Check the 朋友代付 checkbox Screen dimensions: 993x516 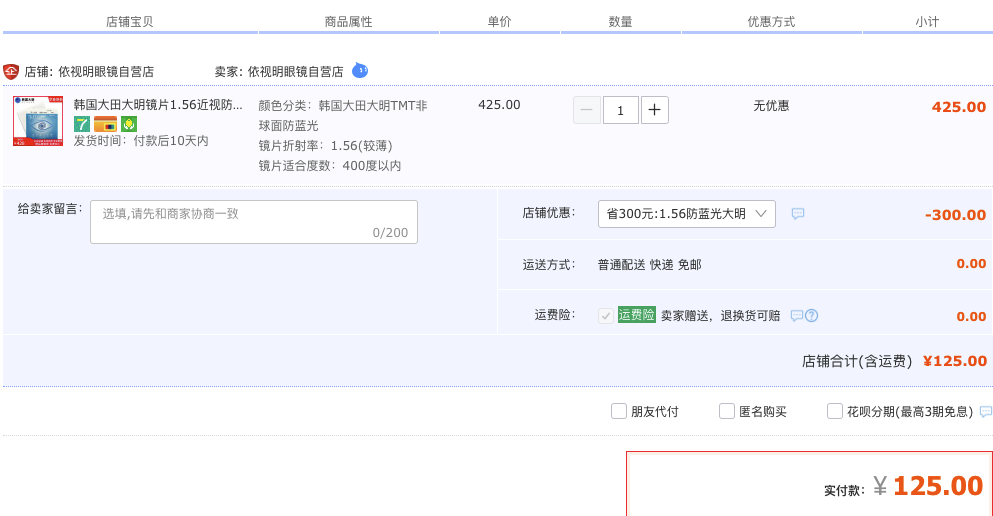619,412
